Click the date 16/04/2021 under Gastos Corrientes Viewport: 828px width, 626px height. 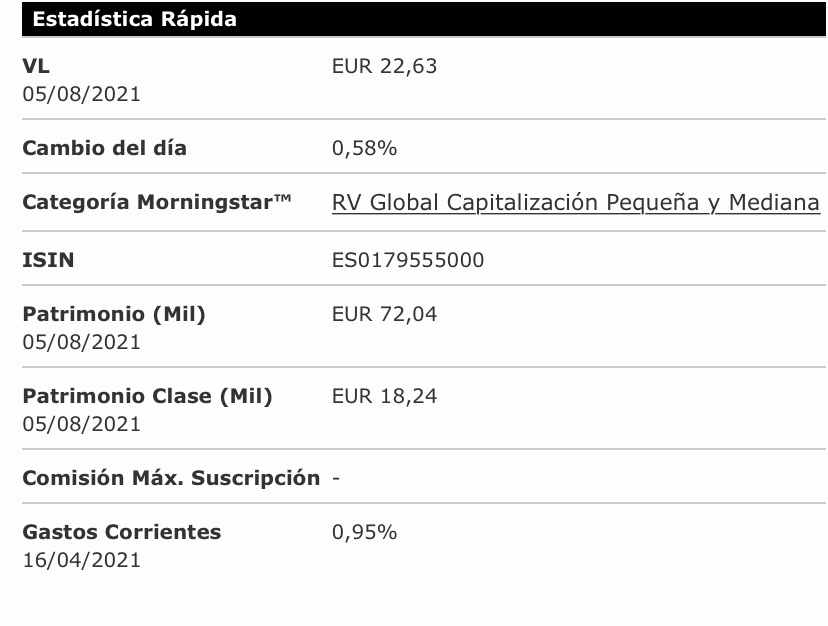pos(81,560)
